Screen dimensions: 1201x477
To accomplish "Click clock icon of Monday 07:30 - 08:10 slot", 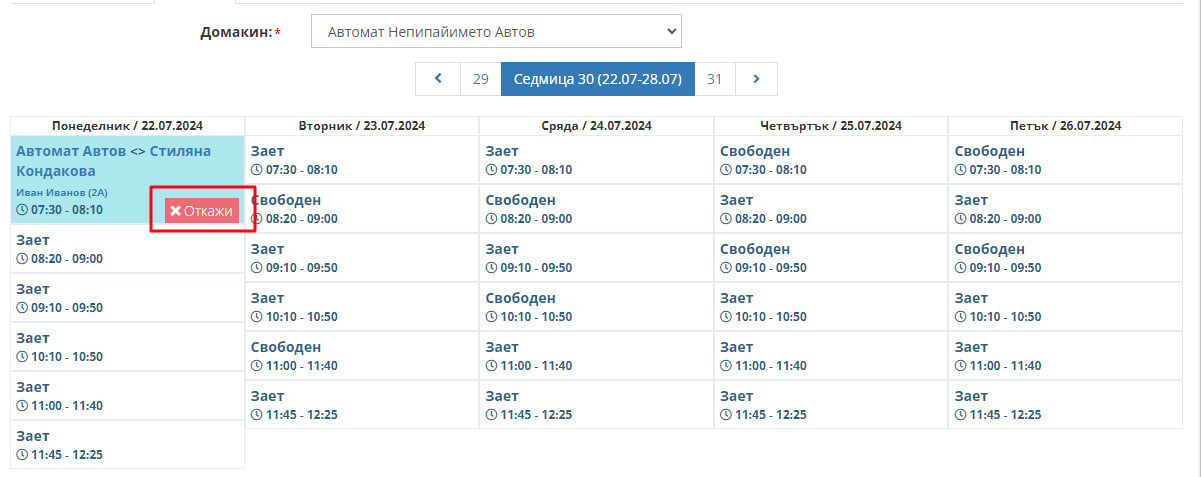I will (x=22, y=210).
